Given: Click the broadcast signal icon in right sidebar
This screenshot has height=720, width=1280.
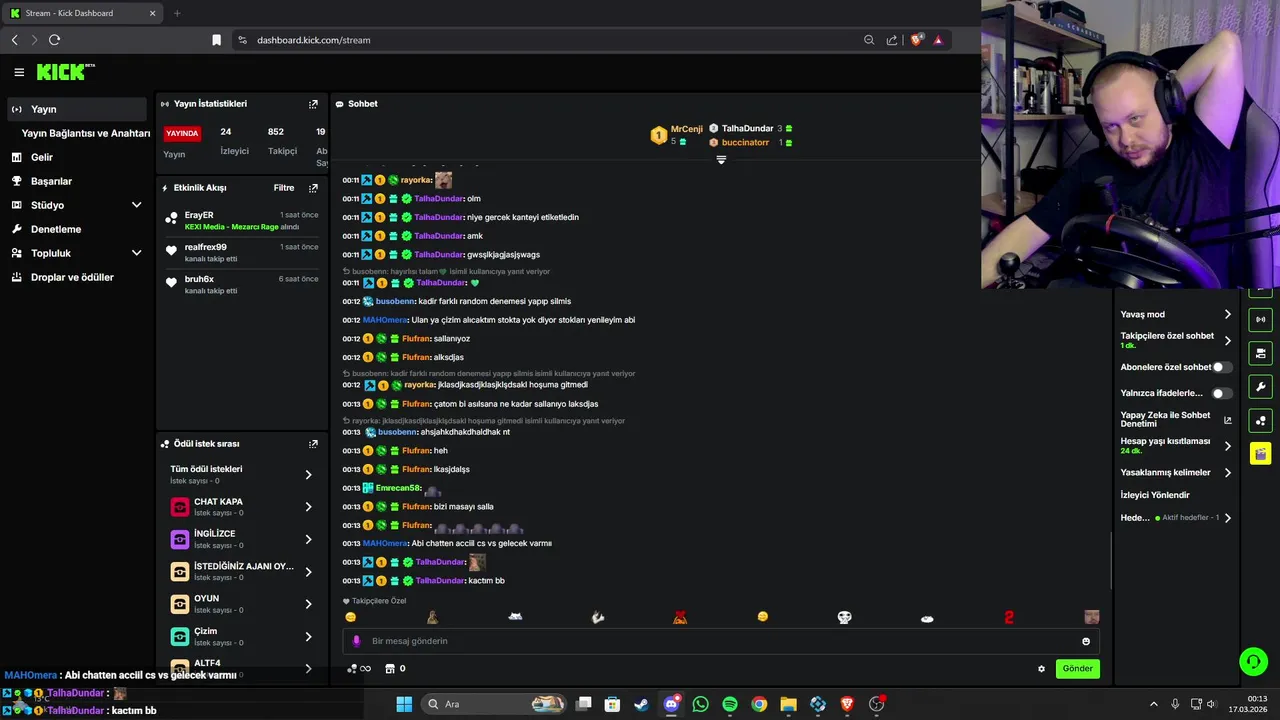Looking at the screenshot, I should pyautogui.click(x=1260, y=320).
